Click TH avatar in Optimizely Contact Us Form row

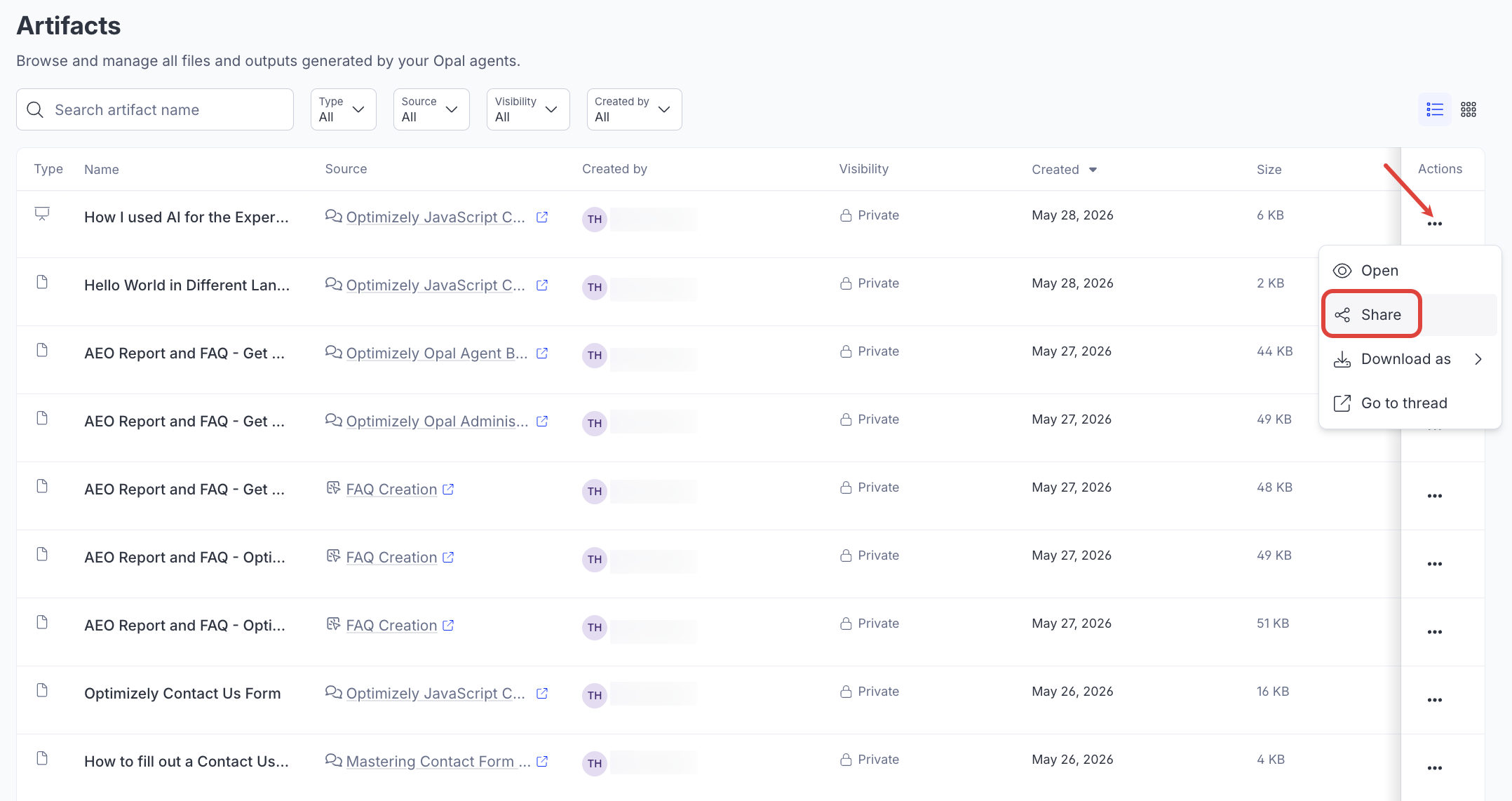(x=595, y=696)
